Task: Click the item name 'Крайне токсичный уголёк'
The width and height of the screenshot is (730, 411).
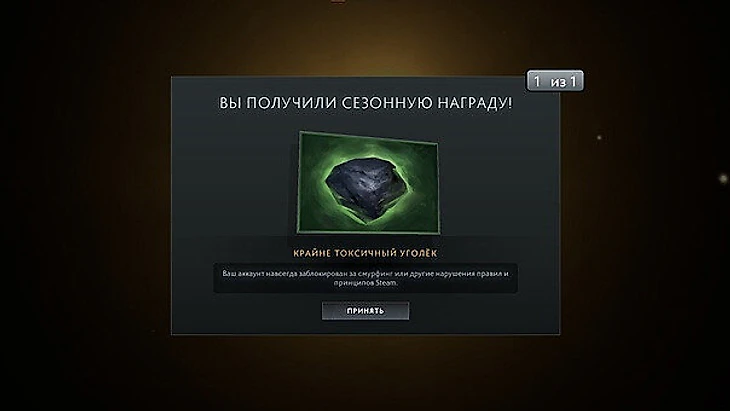Action: click(365, 253)
